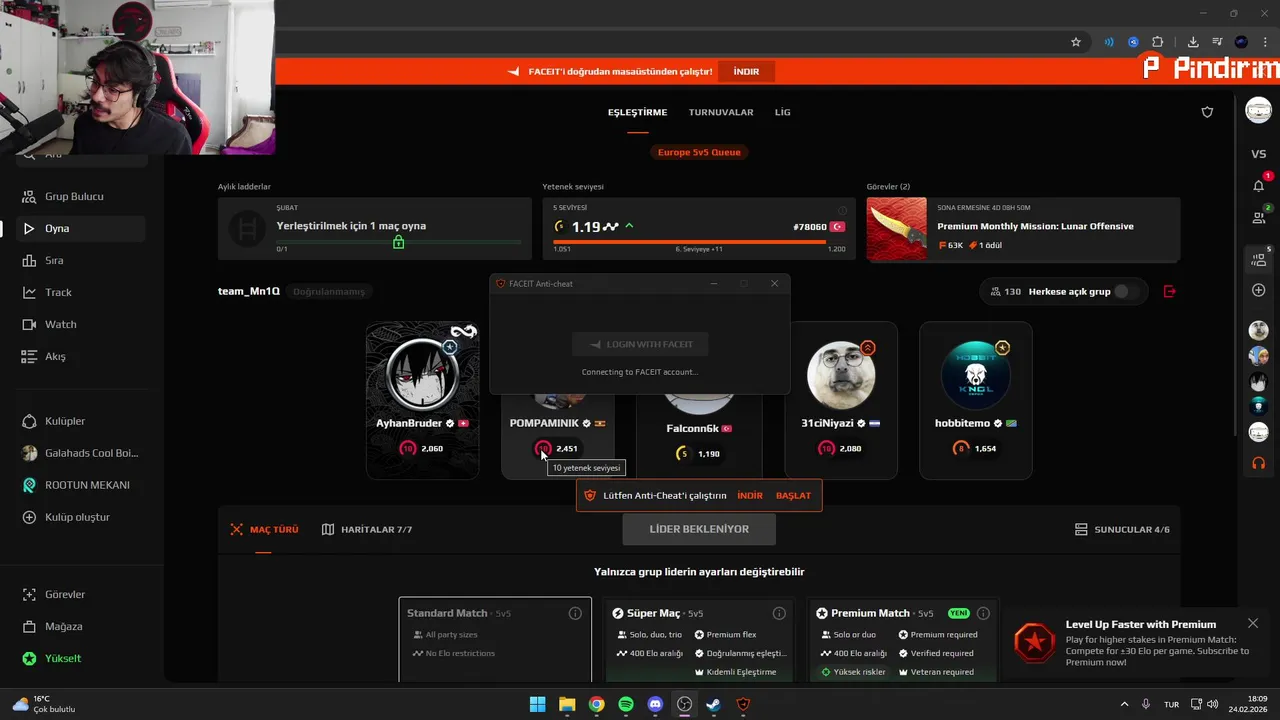Open Track in the sidebar
The image size is (1280, 720).
click(58, 292)
